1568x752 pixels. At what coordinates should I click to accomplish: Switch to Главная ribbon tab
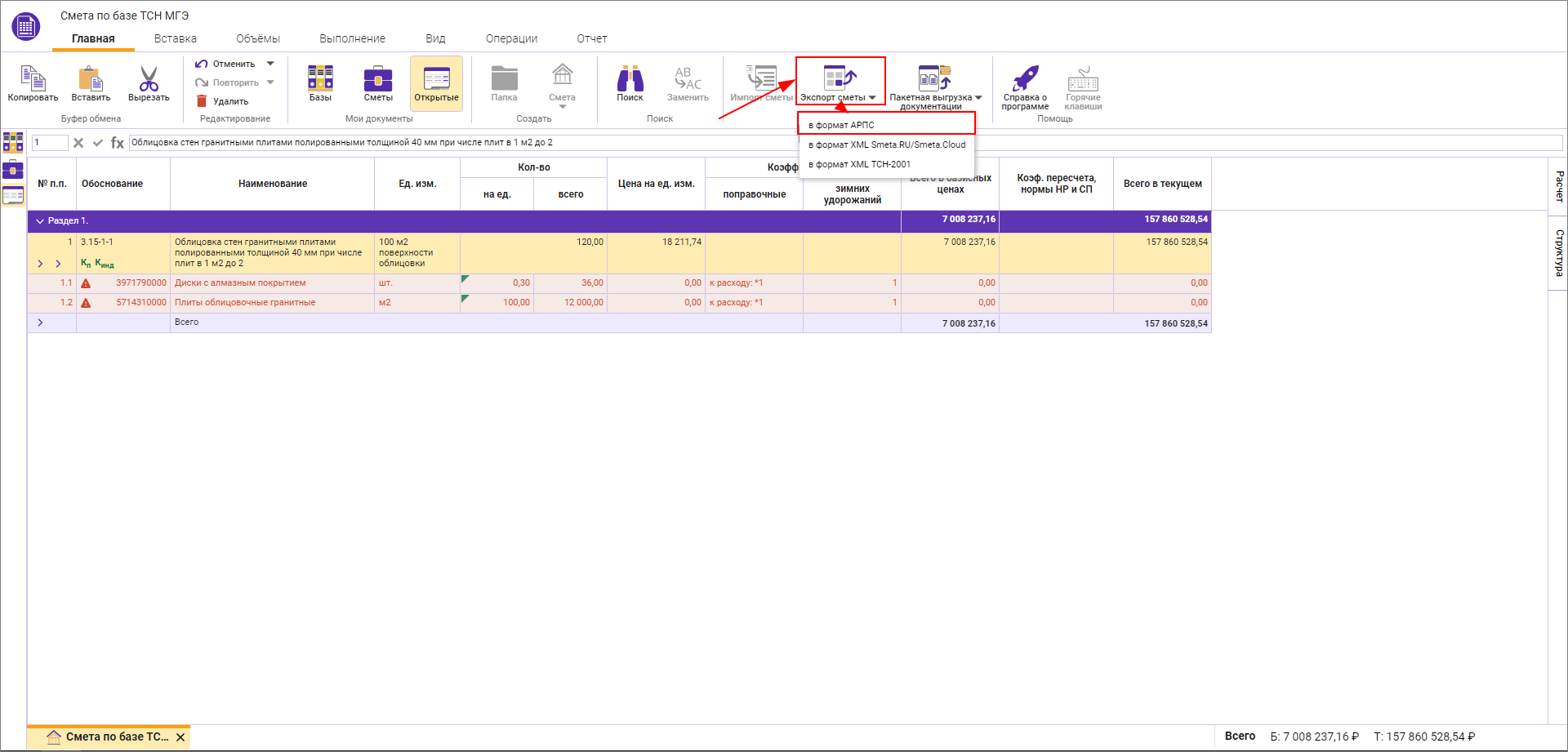[93, 38]
